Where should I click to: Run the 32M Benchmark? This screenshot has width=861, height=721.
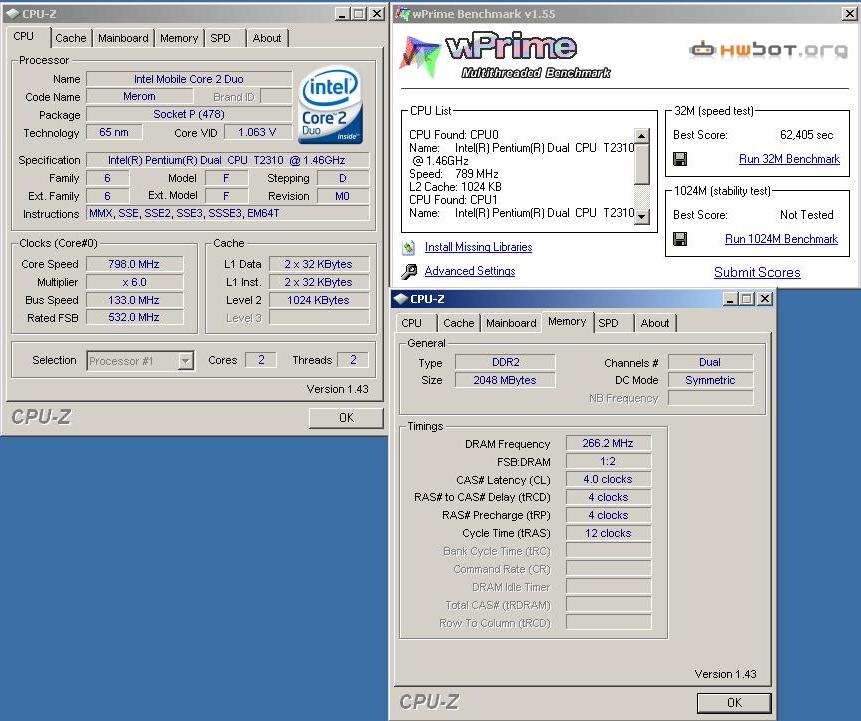point(789,159)
